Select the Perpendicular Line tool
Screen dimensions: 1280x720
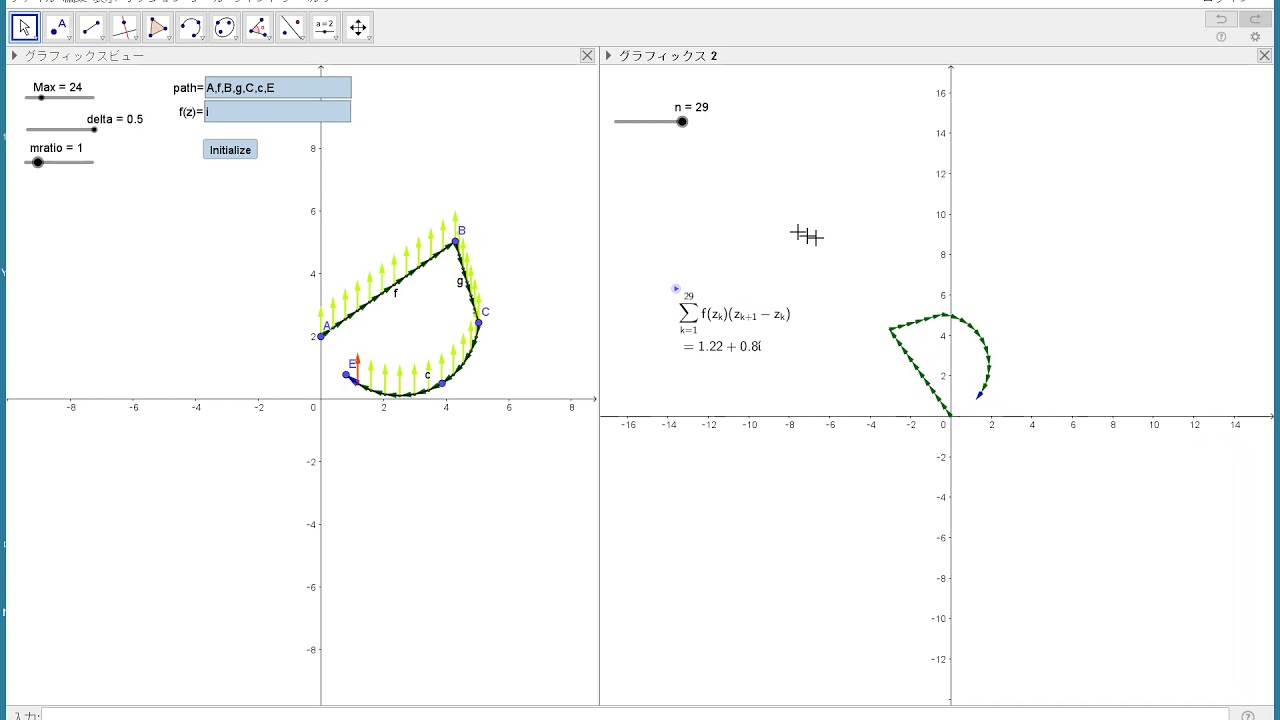[x=124, y=27]
